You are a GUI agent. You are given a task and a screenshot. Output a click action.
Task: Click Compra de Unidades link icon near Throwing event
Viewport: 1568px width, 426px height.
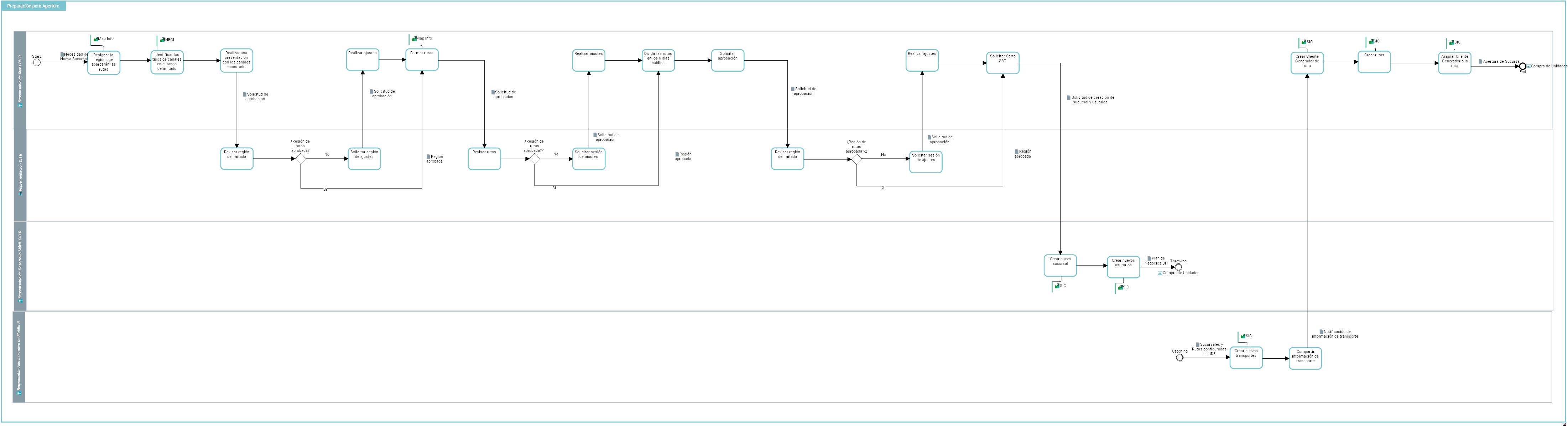point(1160,273)
